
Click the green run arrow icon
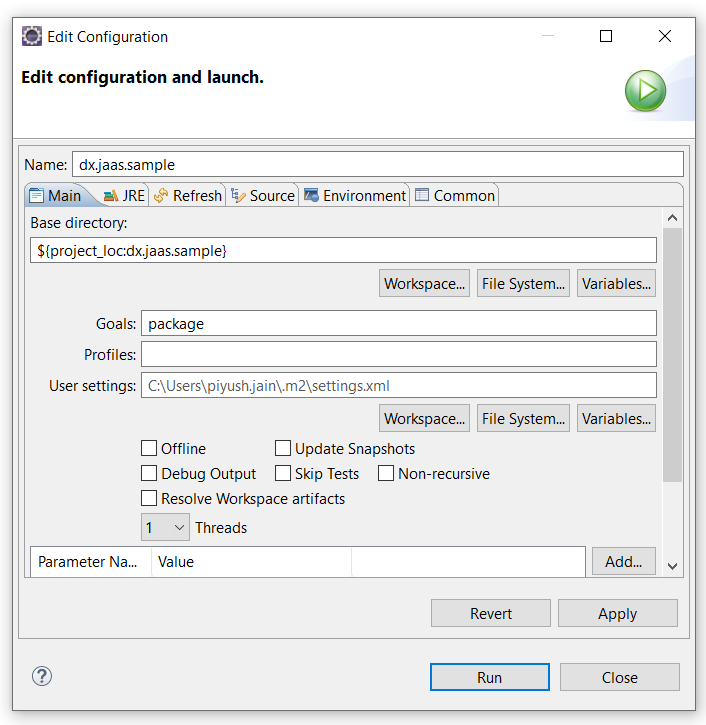[645, 91]
